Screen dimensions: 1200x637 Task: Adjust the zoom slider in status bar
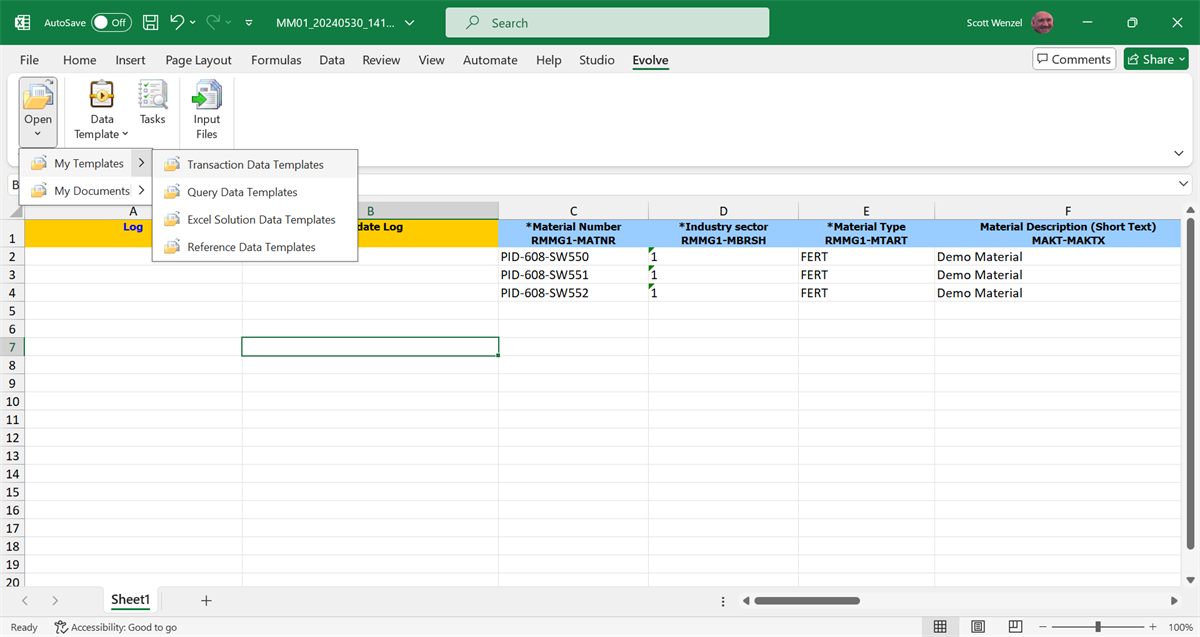click(x=1098, y=627)
